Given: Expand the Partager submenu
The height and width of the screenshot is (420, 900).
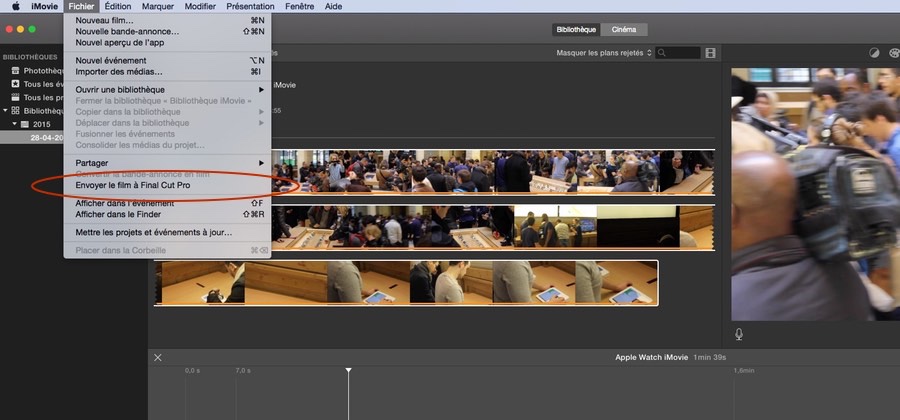Looking at the screenshot, I should pyautogui.click(x=167, y=163).
